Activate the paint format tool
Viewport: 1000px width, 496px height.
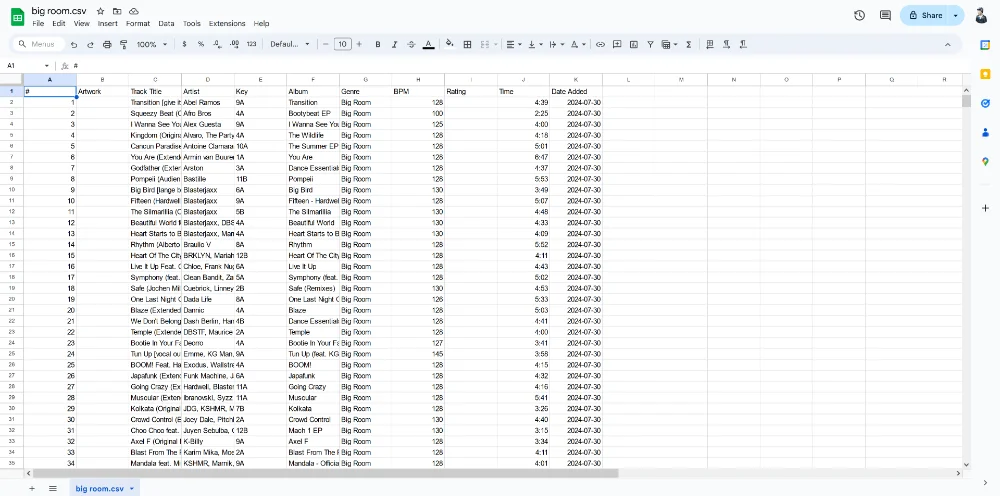coord(124,45)
